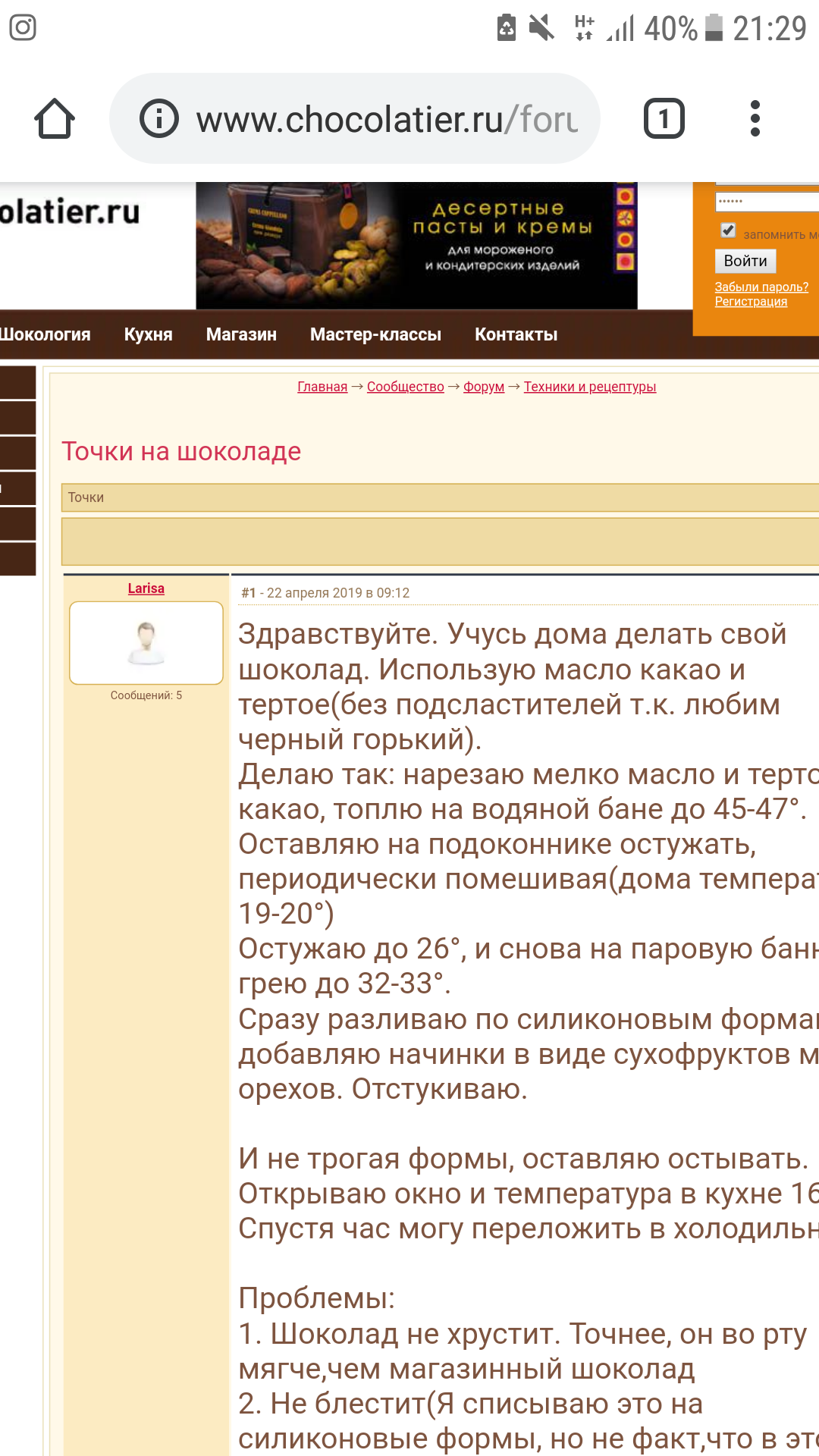The height and width of the screenshot is (1456, 819).
Task: Click Larisa's user avatar image
Action: click(x=146, y=642)
